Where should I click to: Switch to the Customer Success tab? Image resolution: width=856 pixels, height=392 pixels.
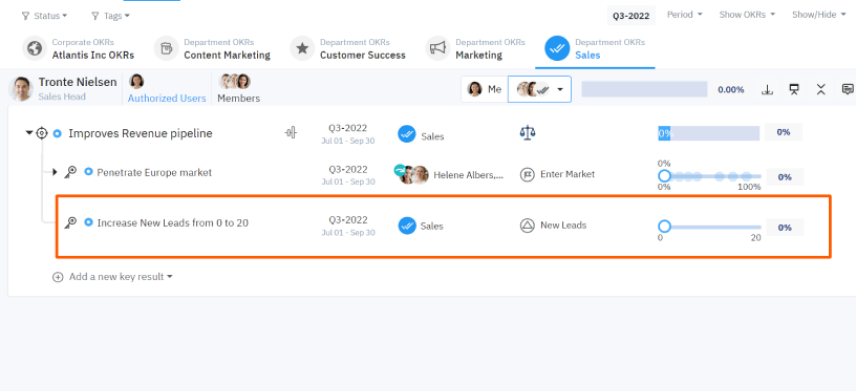[349, 49]
